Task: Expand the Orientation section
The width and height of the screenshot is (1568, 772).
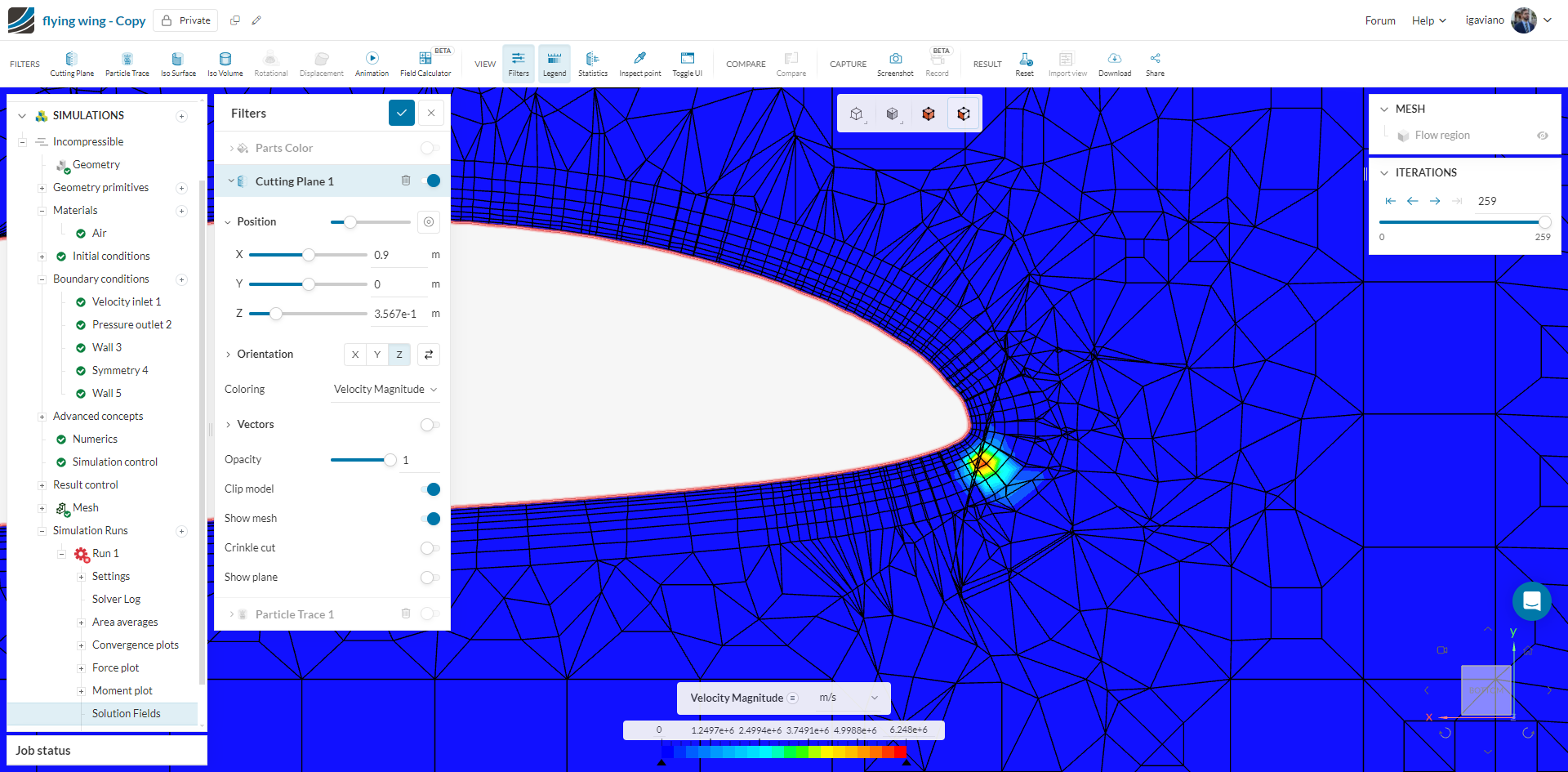Action: point(228,355)
